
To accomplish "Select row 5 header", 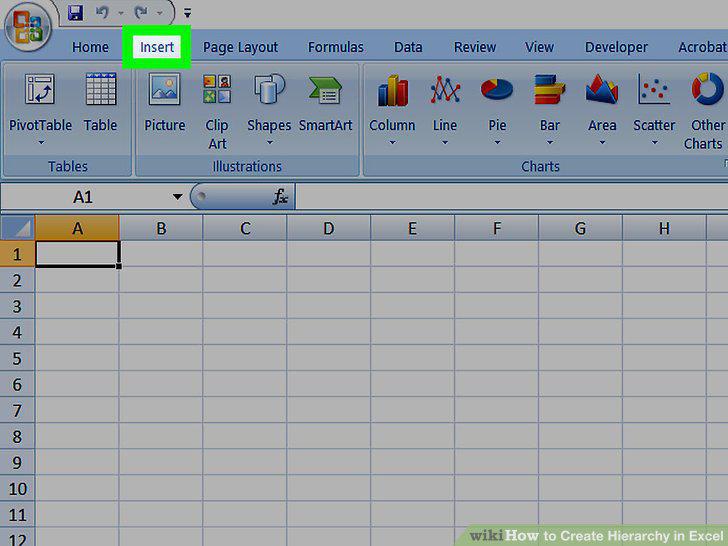I will click(17, 358).
